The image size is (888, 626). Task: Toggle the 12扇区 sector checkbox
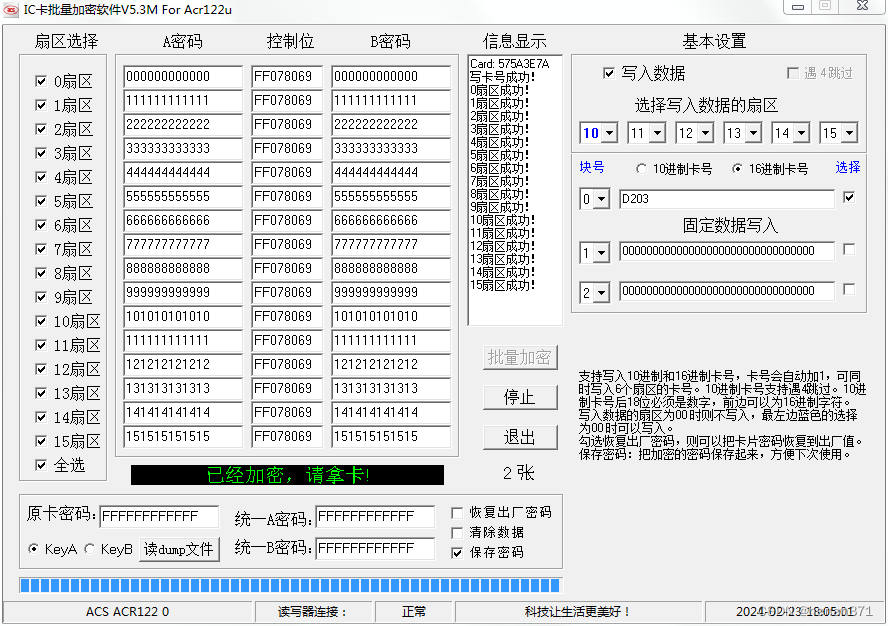pos(41,369)
